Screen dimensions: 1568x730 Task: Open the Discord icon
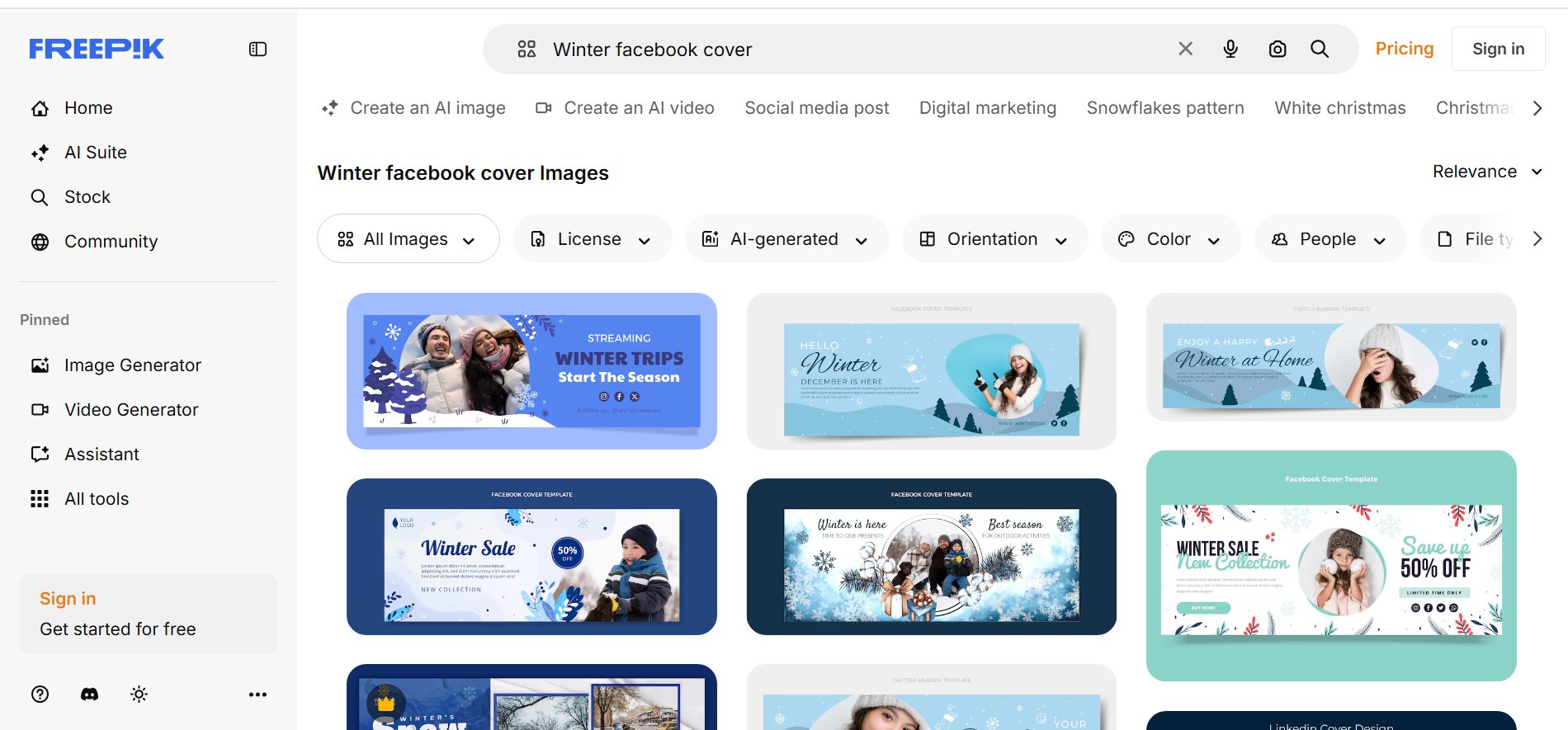(89, 695)
